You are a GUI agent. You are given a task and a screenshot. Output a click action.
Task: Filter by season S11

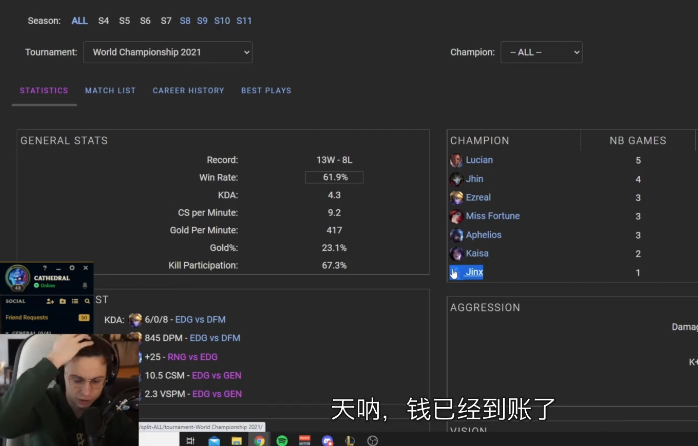tap(244, 21)
